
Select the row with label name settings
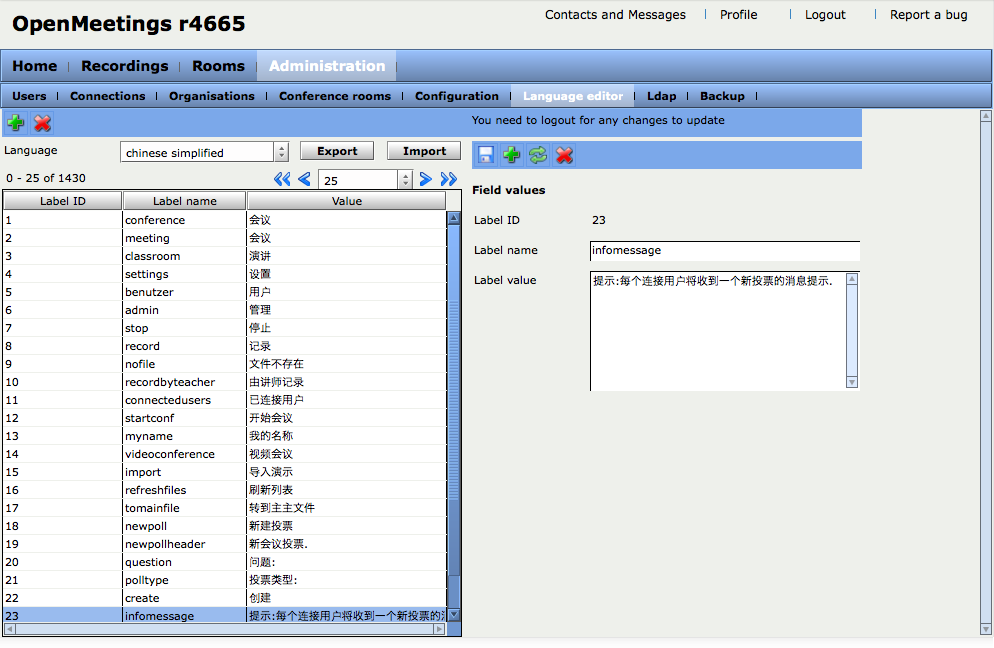pyautogui.click(x=225, y=274)
